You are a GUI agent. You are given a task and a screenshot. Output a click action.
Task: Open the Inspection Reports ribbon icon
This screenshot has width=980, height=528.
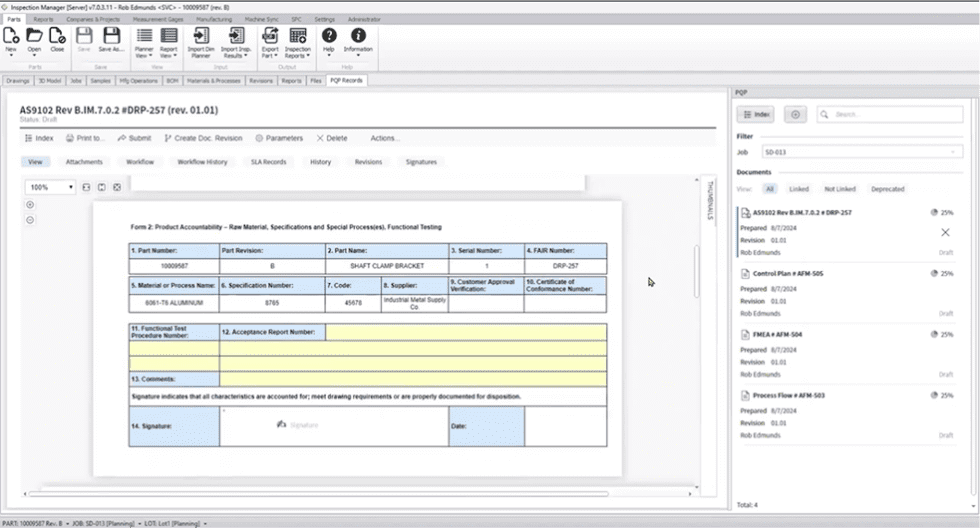click(x=298, y=37)
